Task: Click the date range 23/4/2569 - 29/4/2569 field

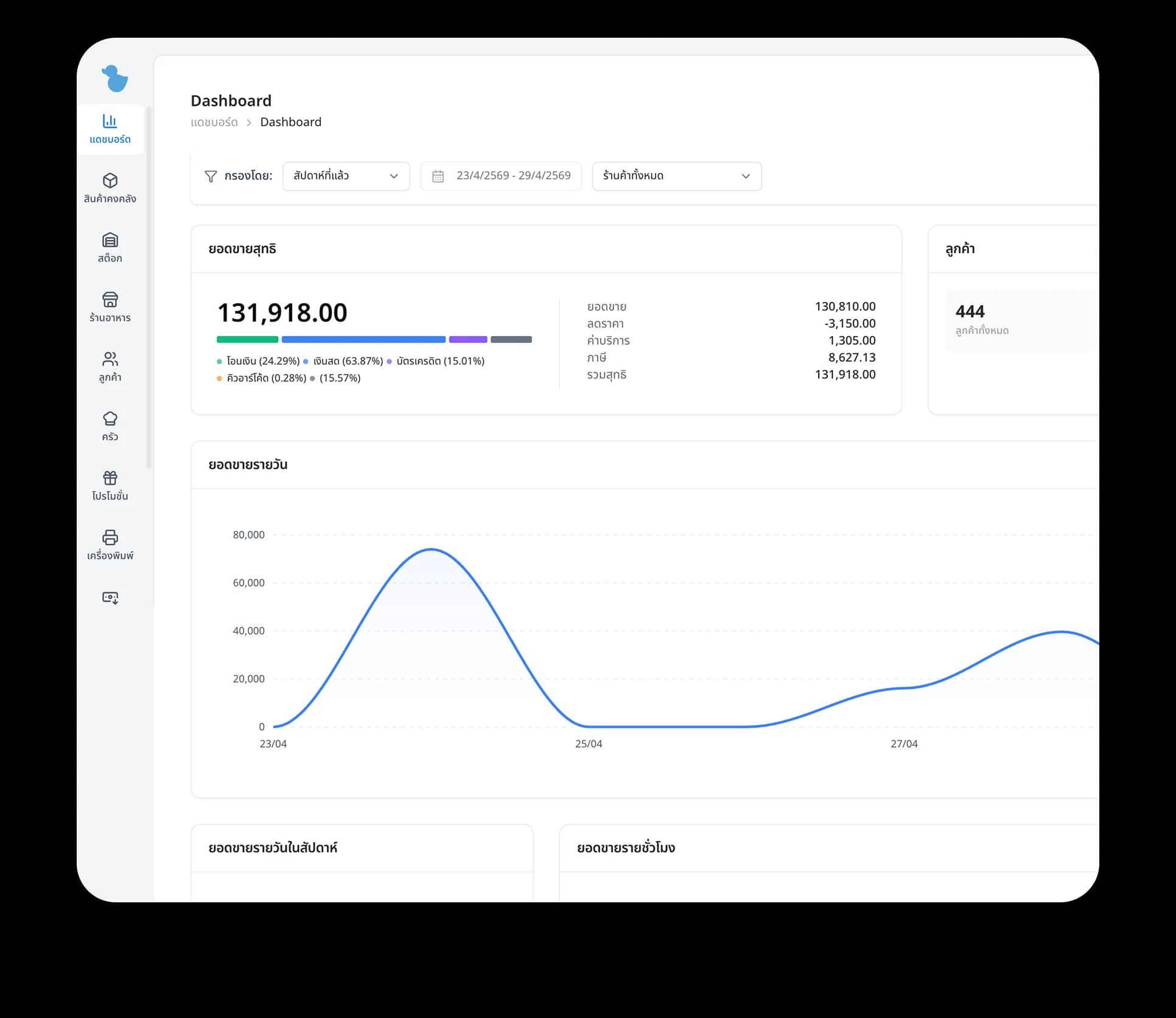Action: [501, 176]
